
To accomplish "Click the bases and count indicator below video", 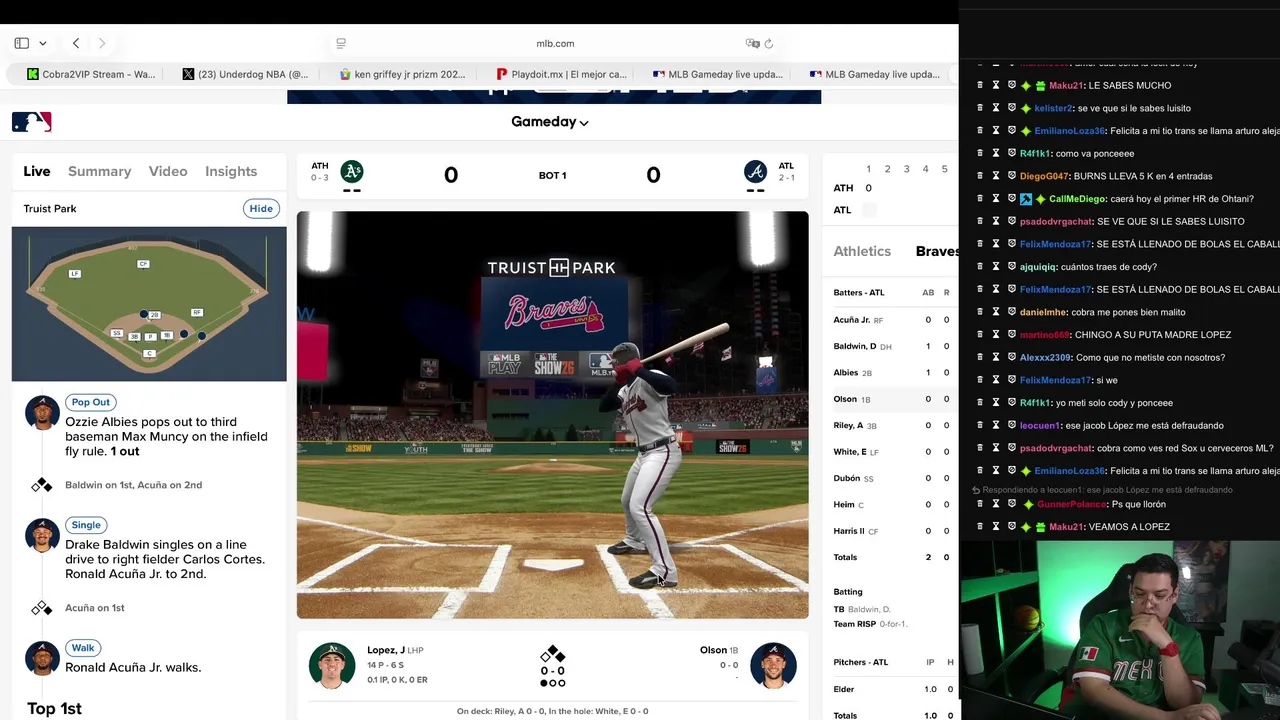I will tap(553, 665).
